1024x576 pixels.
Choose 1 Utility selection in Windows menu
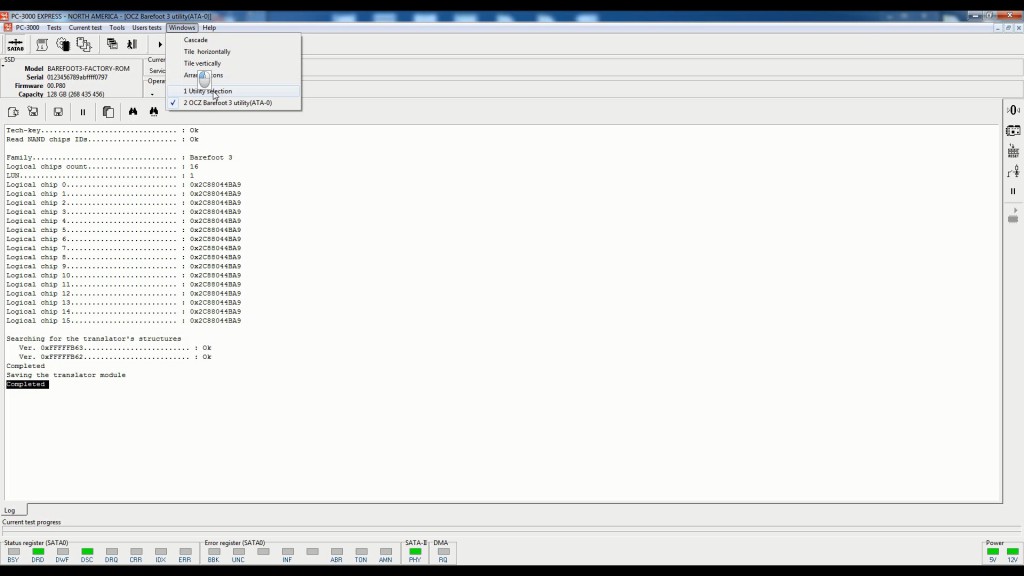(208, 90)
